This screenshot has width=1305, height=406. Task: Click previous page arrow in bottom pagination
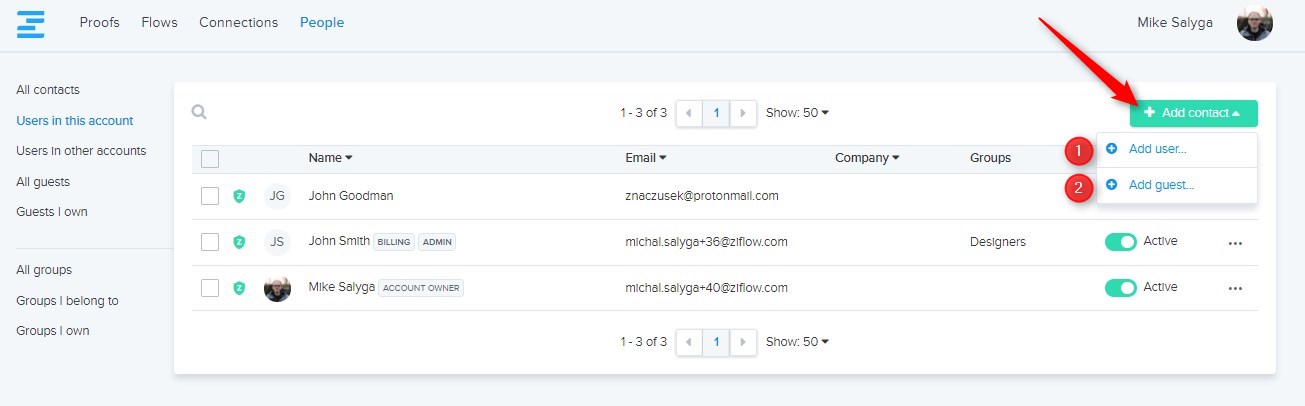coord(690,342)
